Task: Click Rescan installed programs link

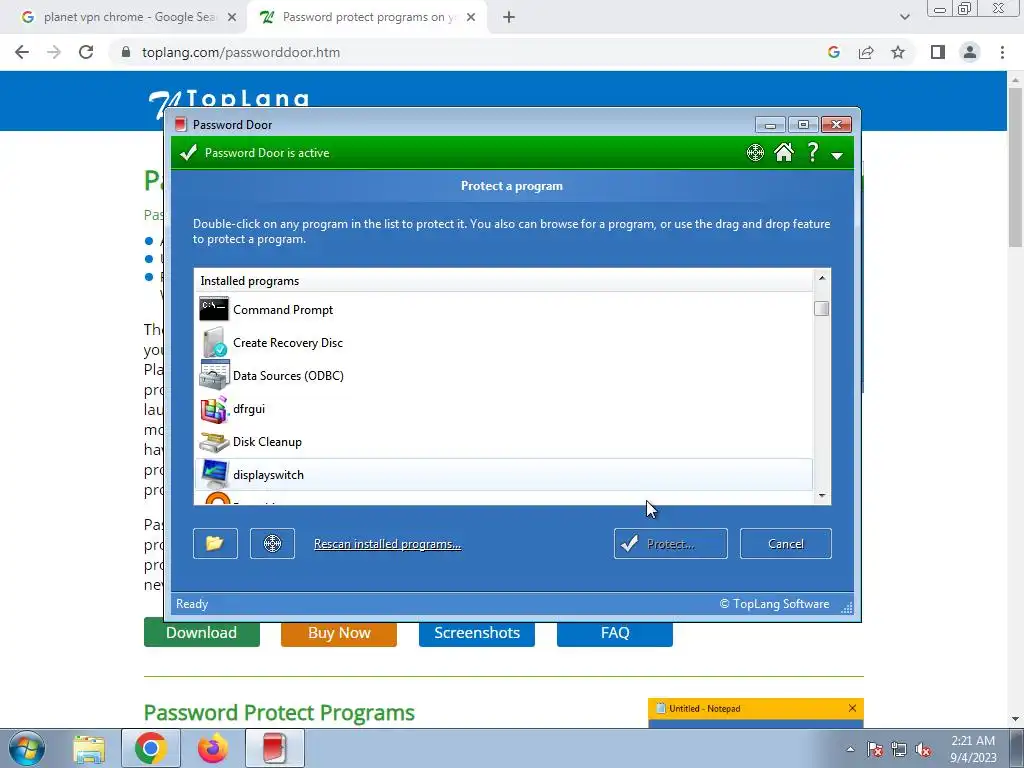Action: (x=387, y=544)
